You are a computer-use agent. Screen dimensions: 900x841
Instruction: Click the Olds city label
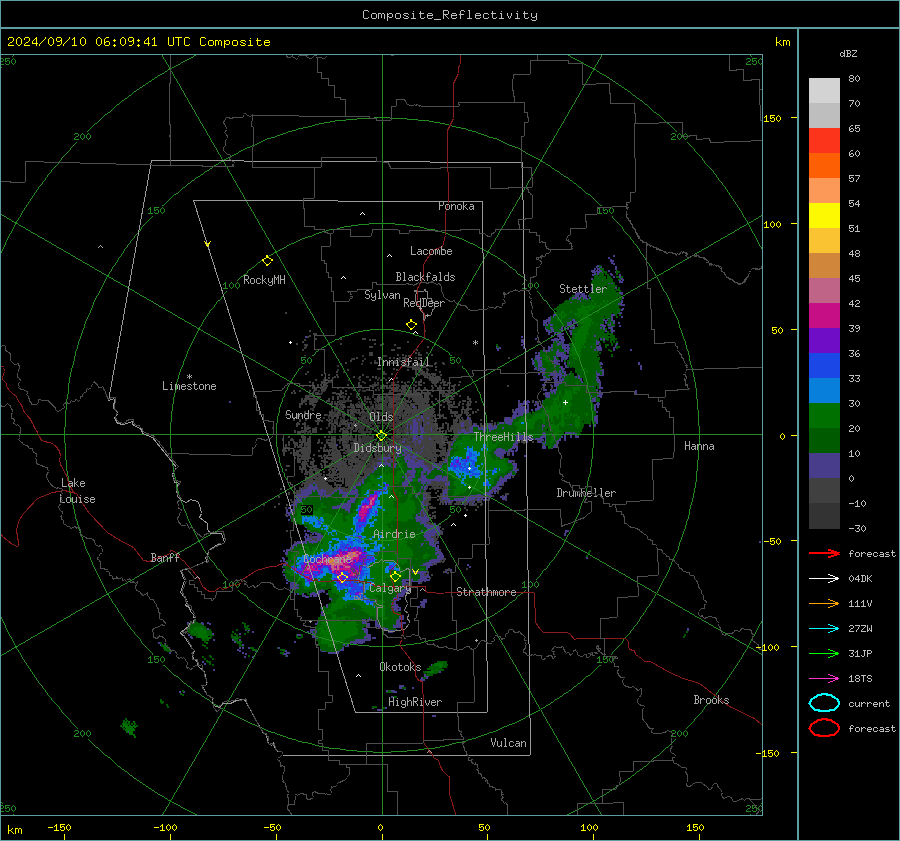[381, 417]
